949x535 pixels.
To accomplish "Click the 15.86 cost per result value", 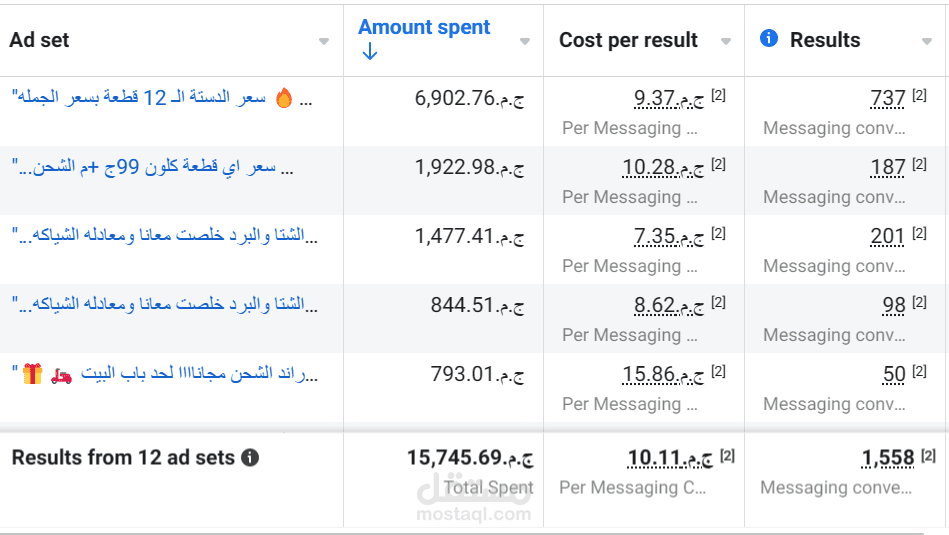I will [662, 374].
